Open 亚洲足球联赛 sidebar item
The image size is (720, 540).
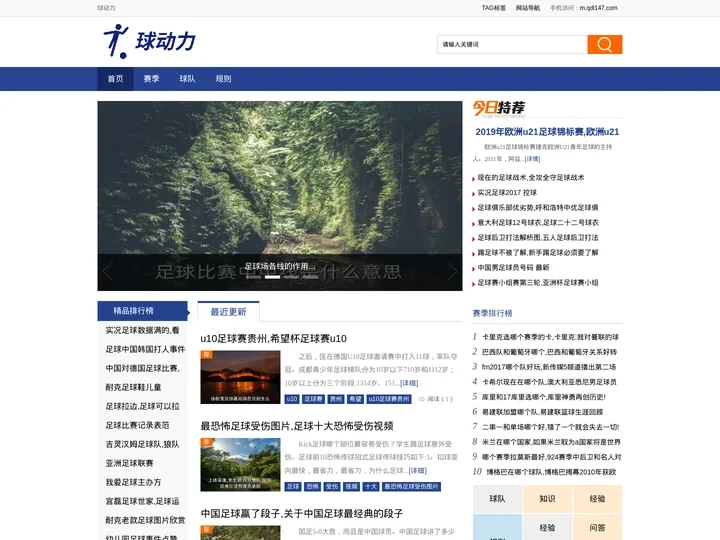tap(129, 463)
